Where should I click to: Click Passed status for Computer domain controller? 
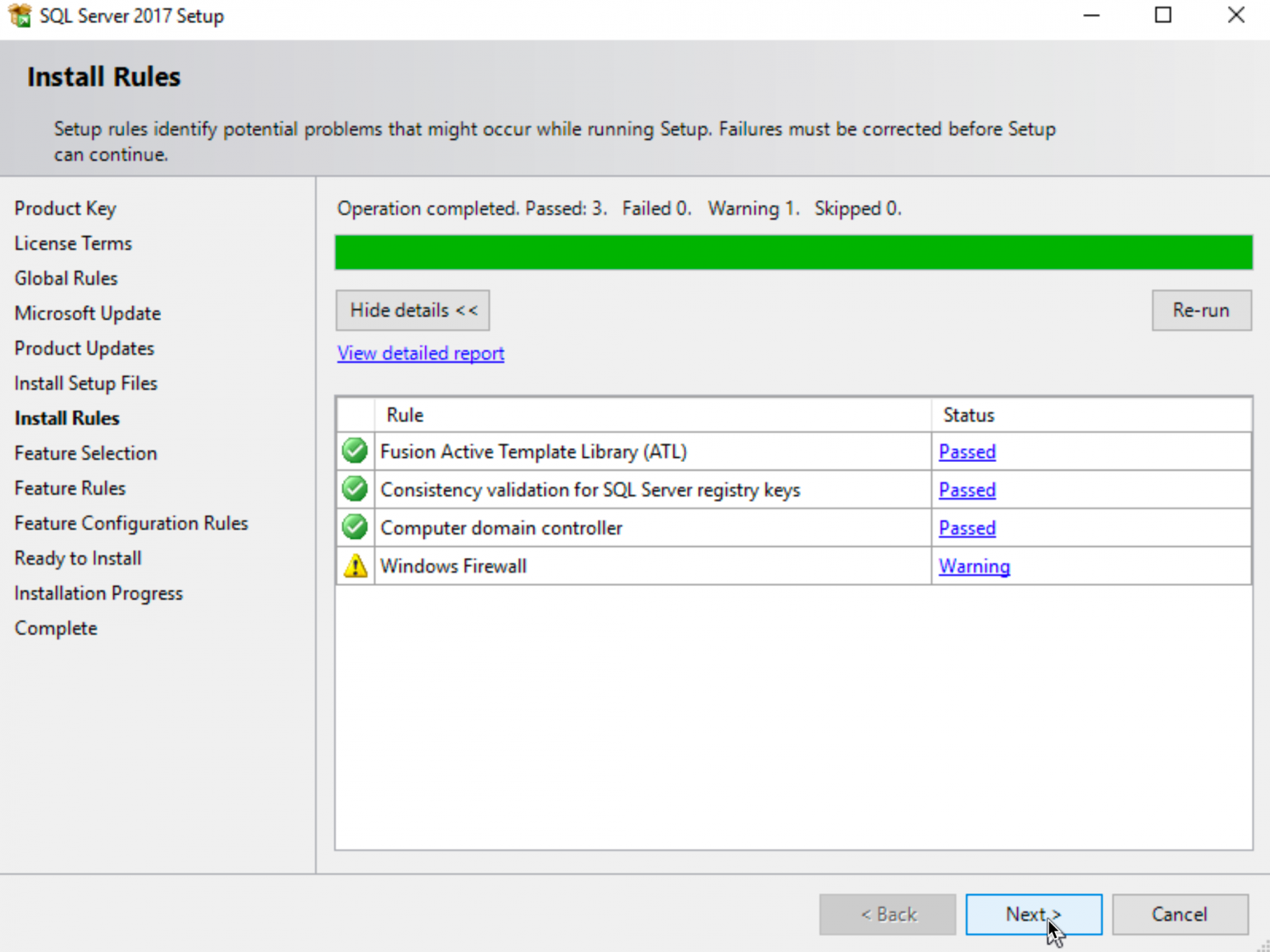967,527
